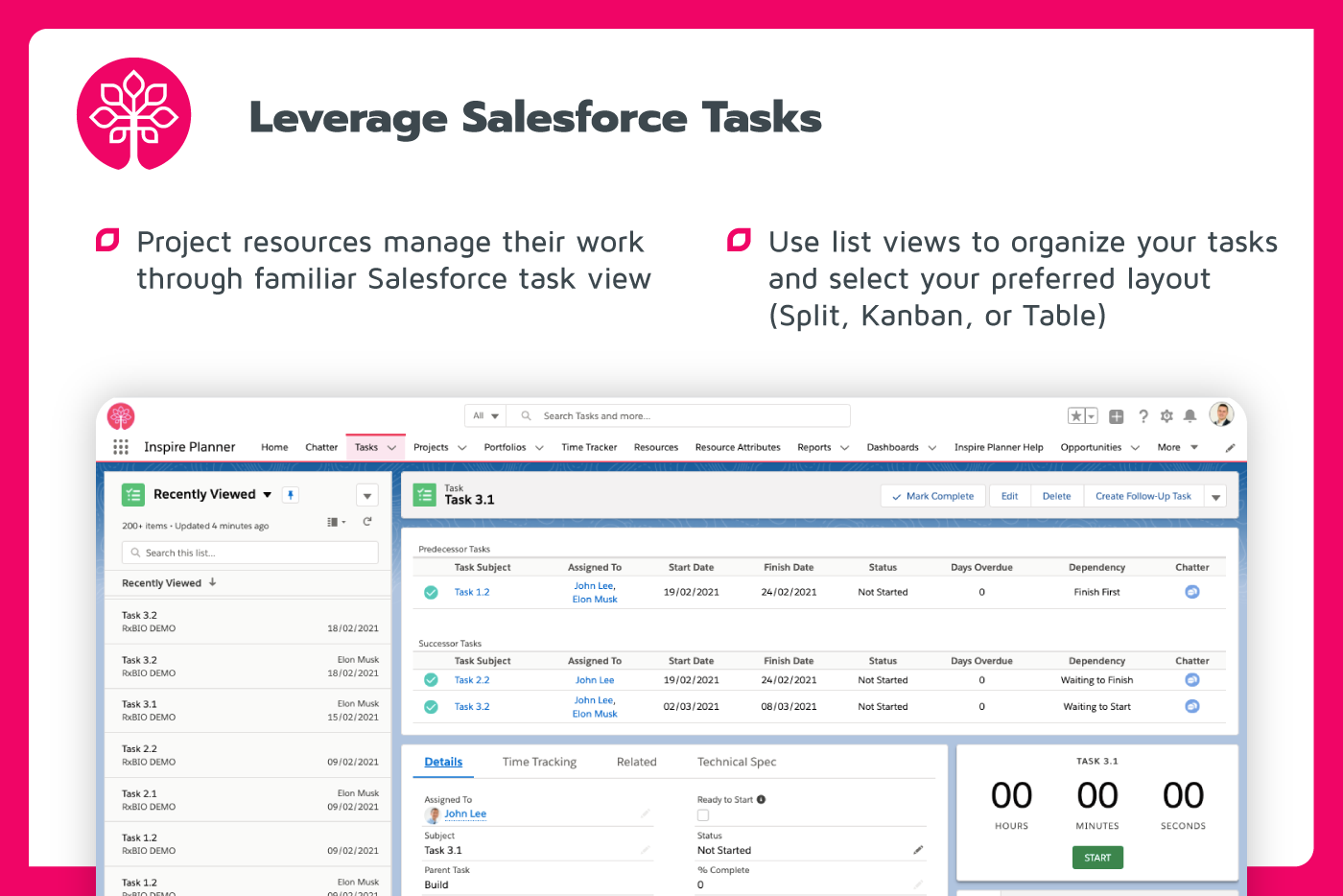This screenshot has width=1343, height=896.
Task: Expand the Reports tab chevron
Action: pyautogui.click(x=844, y=448)
